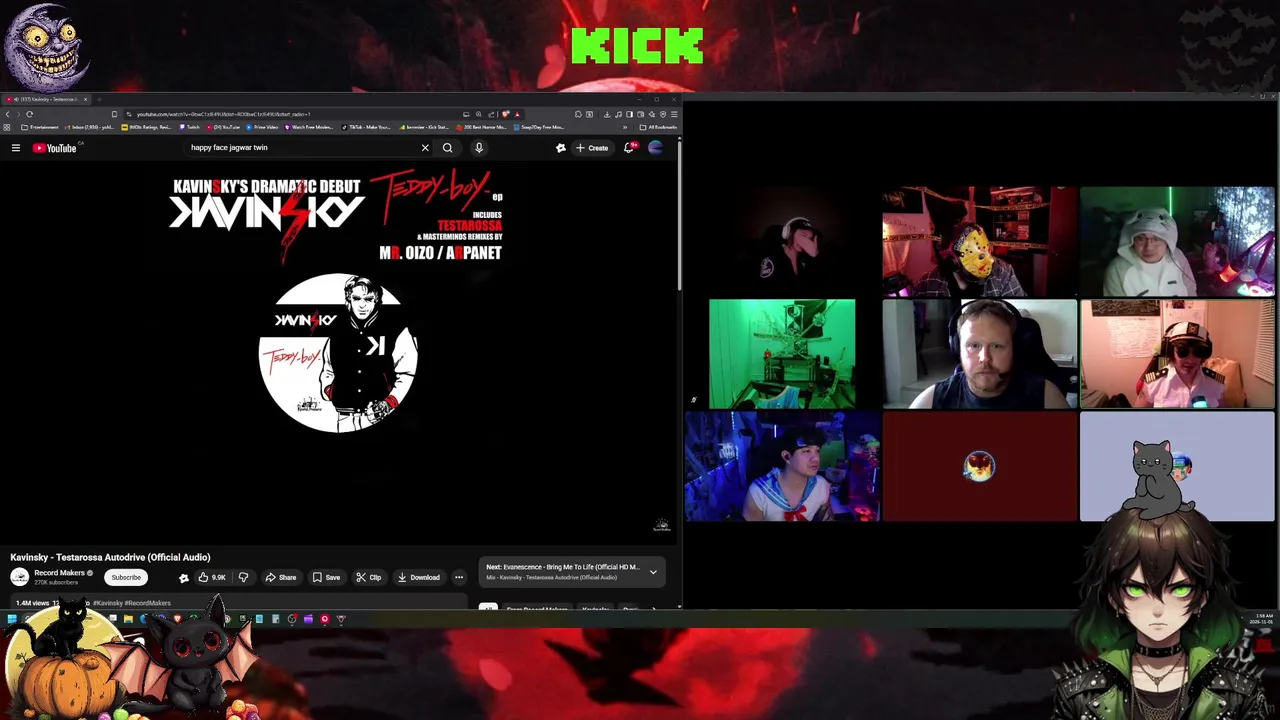Select the red background avatar tile

tap(979, 466)
